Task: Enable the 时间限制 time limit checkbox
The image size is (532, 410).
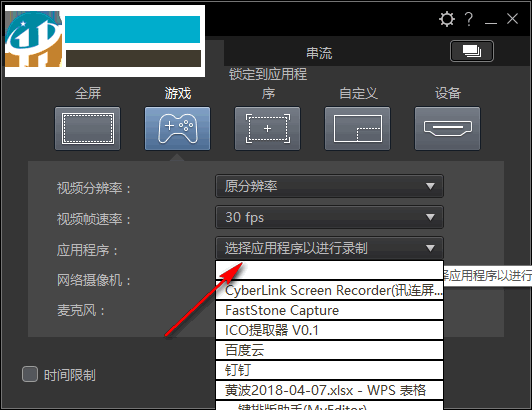Action: tap(30, 374)
